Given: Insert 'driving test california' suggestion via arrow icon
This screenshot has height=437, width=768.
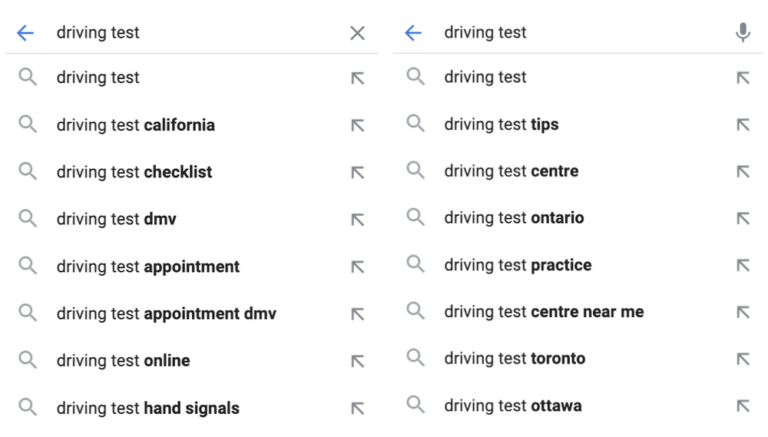Looking at the screenshot, I should (x=357, y=126).
